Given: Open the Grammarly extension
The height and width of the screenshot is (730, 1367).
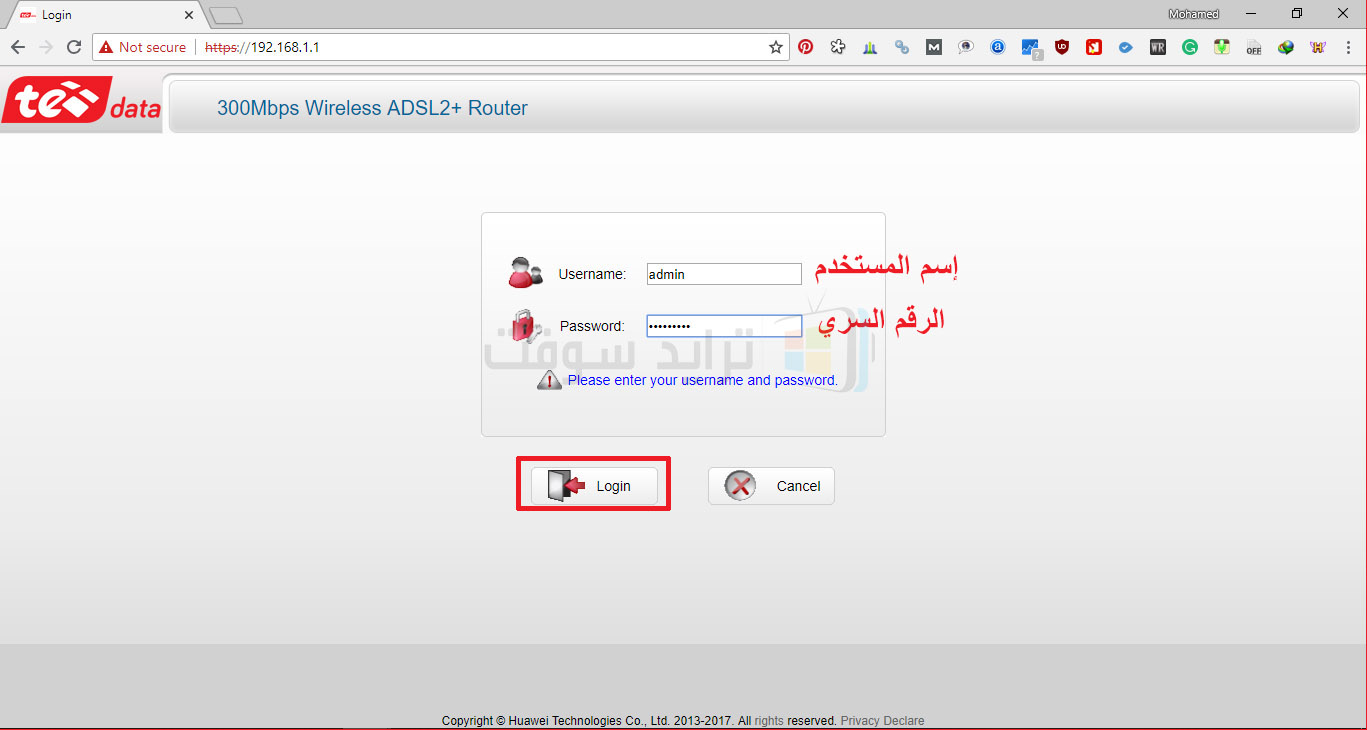Looking at the screenshot, I should tap(1190, 47).
